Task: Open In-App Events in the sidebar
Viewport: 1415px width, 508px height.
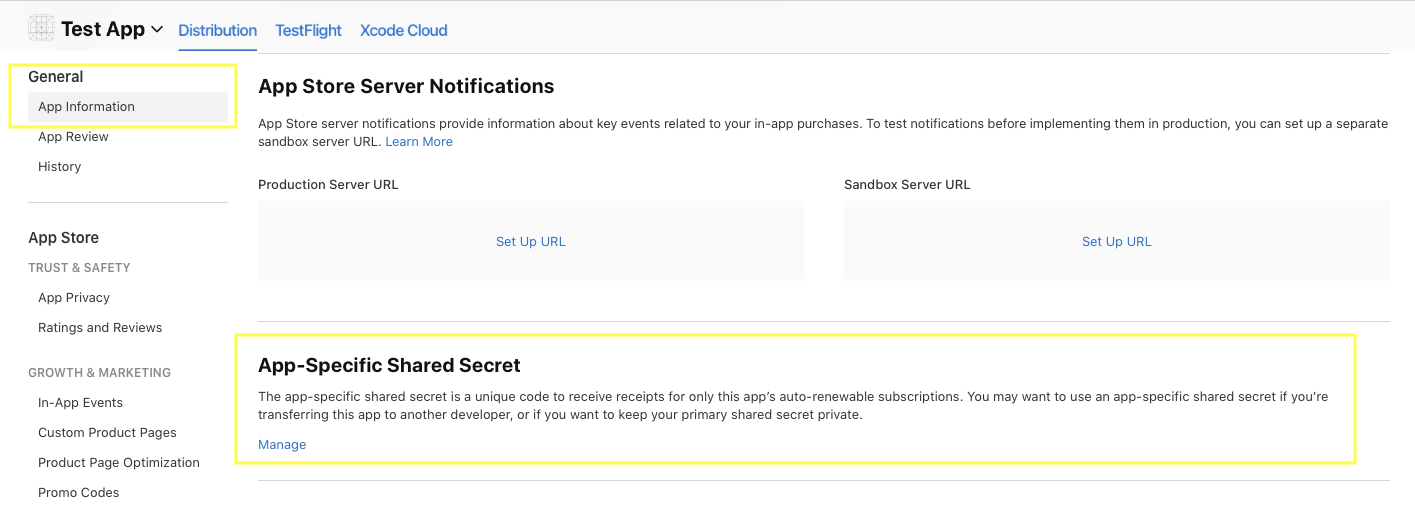Action: [x=80, y=403]
